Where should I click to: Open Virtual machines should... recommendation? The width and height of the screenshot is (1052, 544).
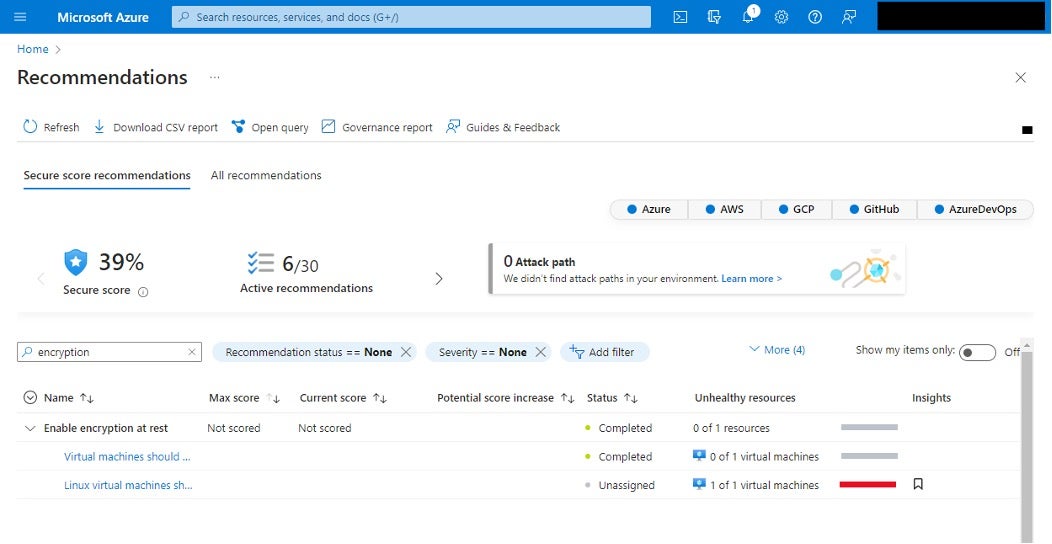coord(127,457)
